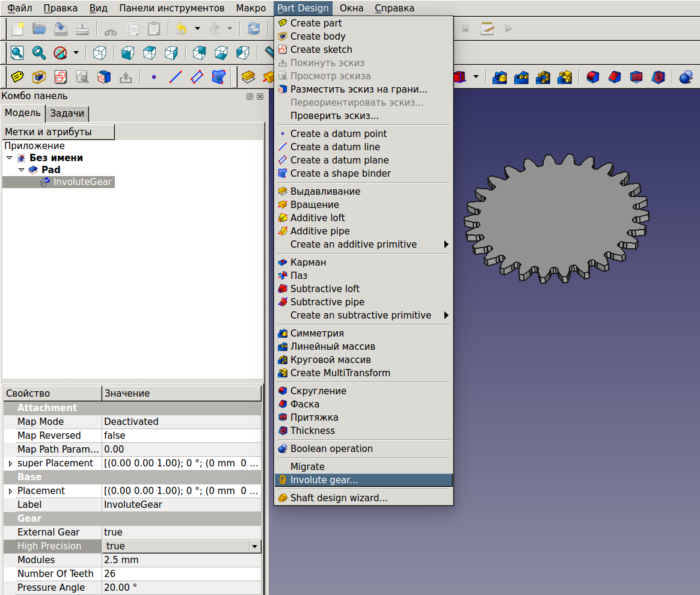The height and width of the screenshot is (595, 700).
Task: Expand the Placement property under Base
Action: click(10, 491)
